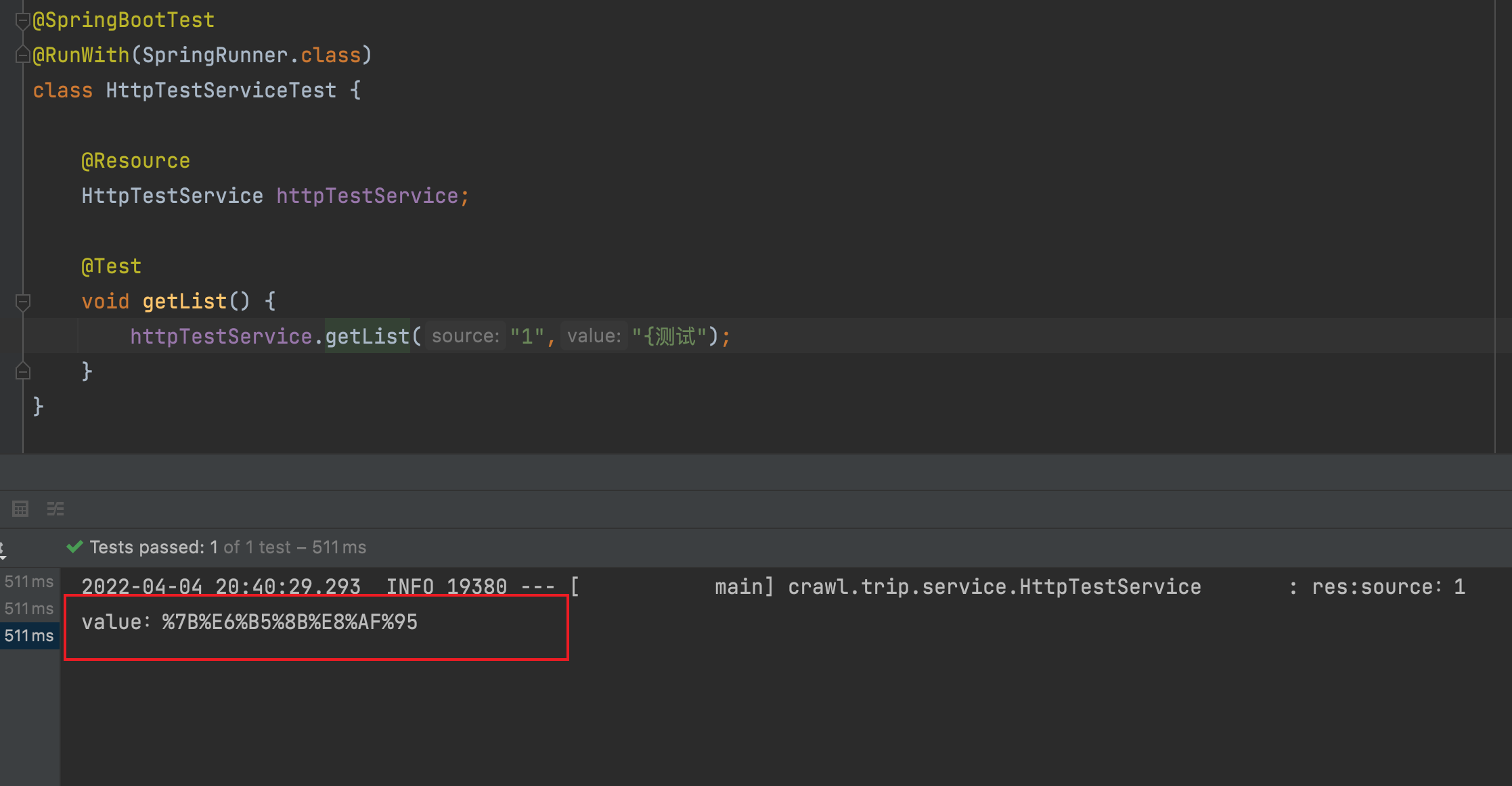Collapse the getList method fold marker
This screenshot has height=786, width=1512.
[22, 302]
